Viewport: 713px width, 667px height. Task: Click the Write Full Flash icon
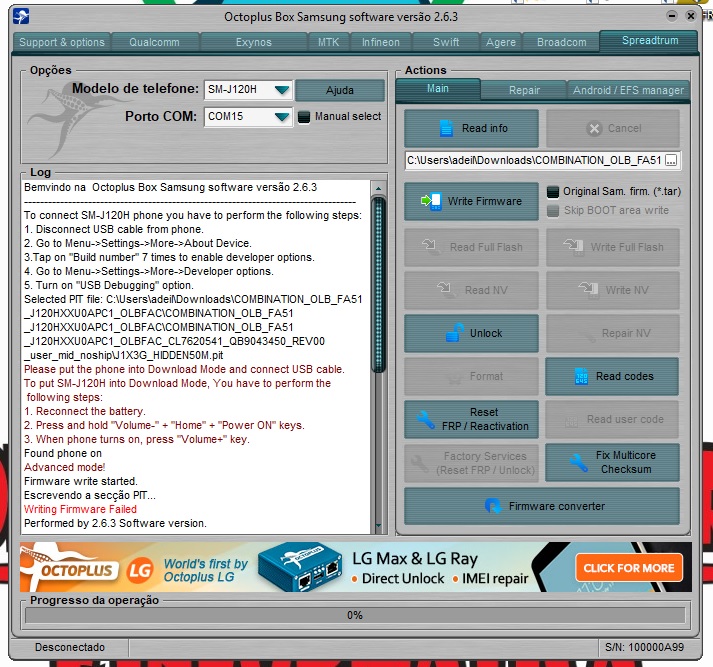click(x=573, y=247)
